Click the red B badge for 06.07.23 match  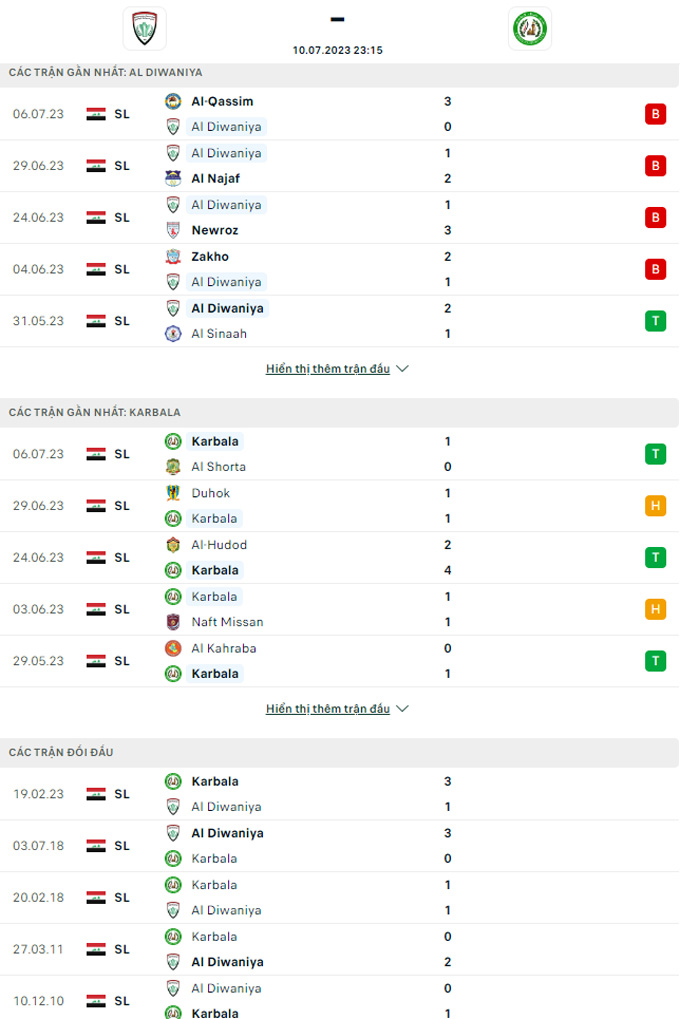pos(655,114)
